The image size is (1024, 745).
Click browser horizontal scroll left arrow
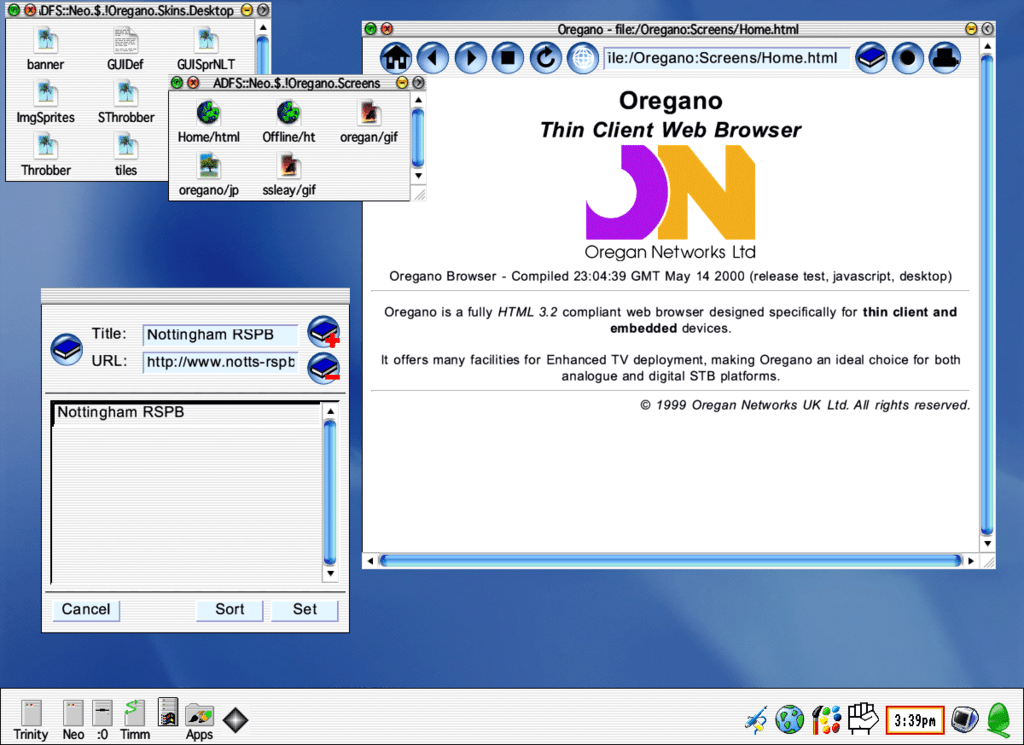point(370,561)
